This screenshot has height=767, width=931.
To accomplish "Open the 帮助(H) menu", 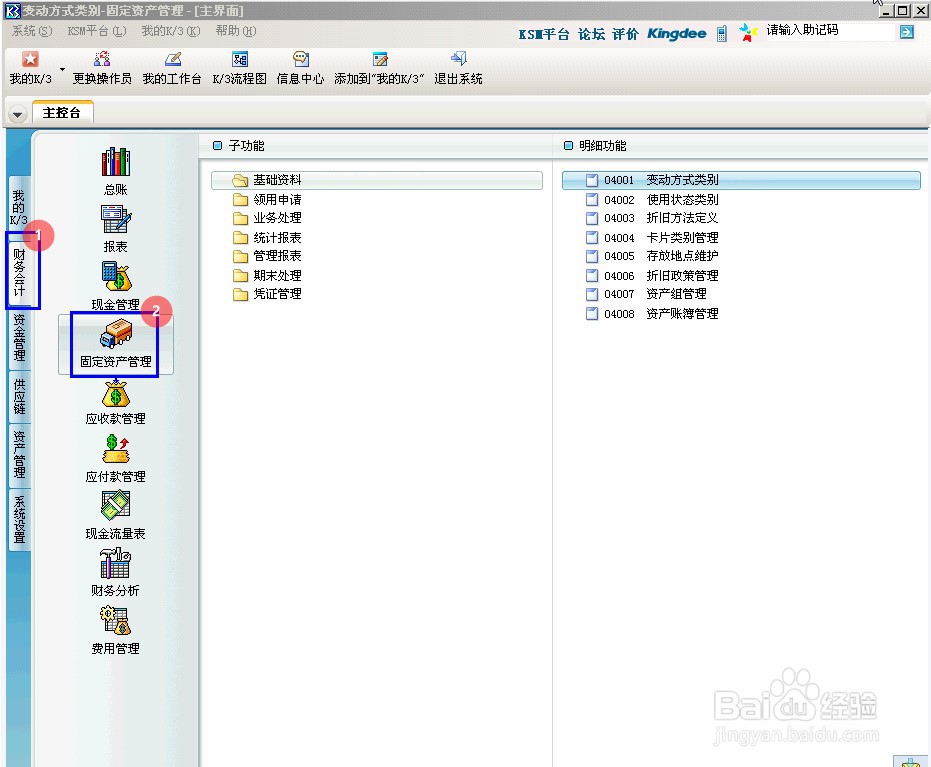I will 236,31.
